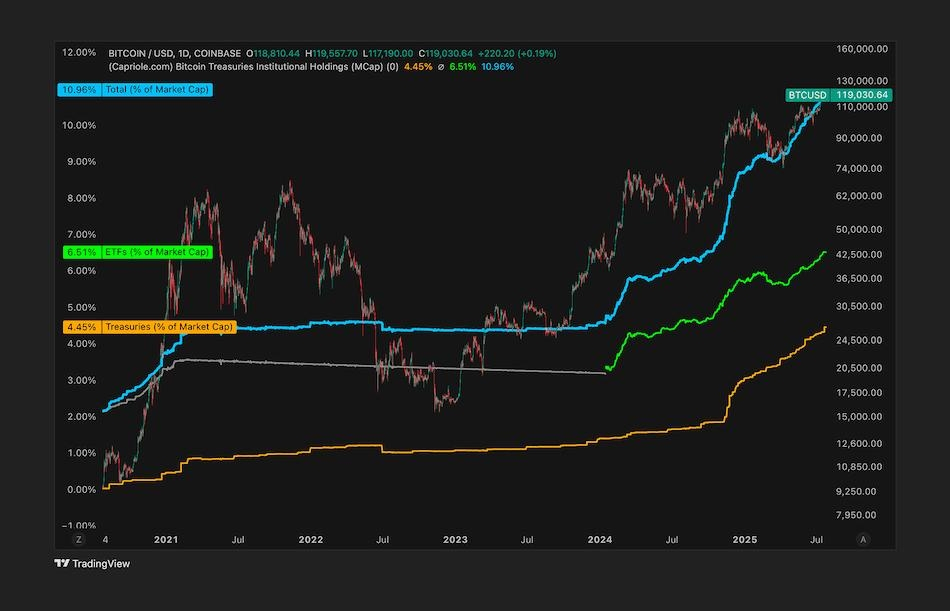Click the TradingView logo

92,564
